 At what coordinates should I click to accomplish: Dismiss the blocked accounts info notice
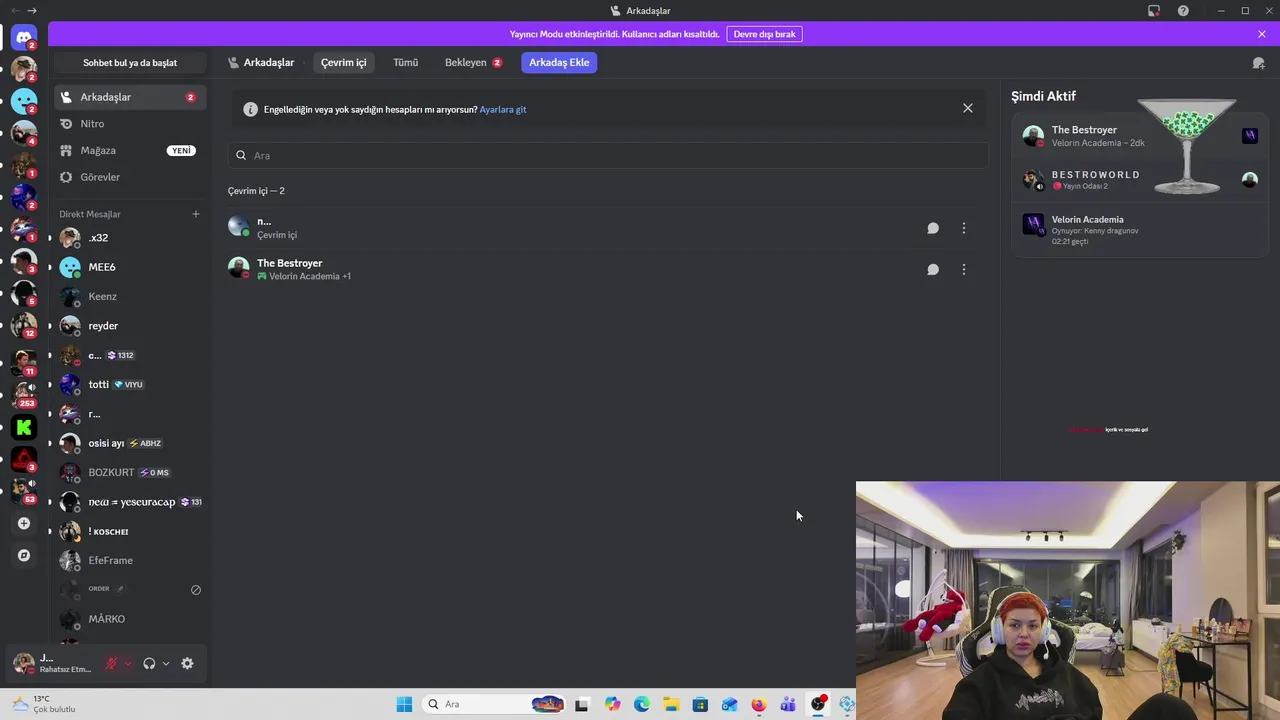coord(968,108)
